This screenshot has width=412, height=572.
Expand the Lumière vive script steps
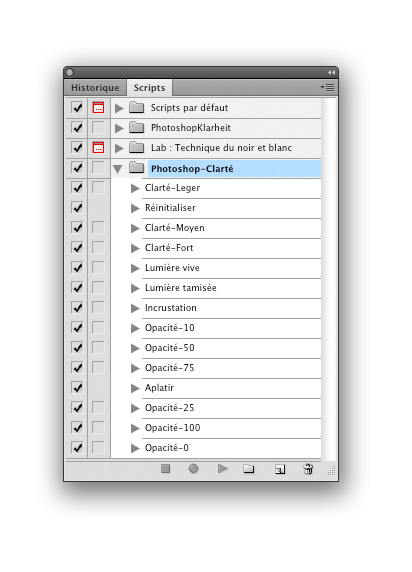tap(135, 268)
